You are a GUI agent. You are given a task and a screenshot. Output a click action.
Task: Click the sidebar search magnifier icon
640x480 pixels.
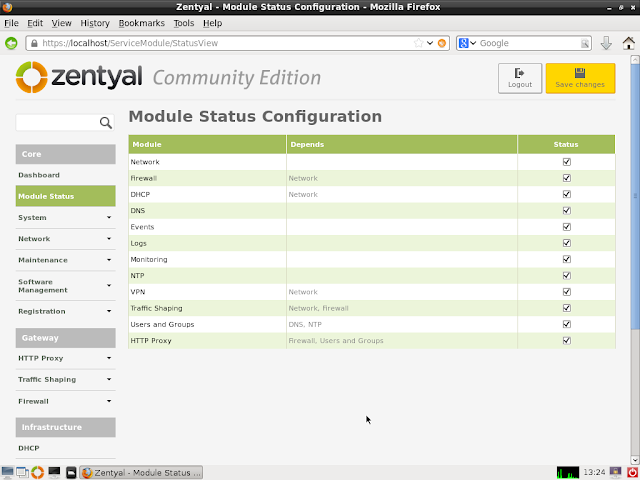(x=106, y=122)
